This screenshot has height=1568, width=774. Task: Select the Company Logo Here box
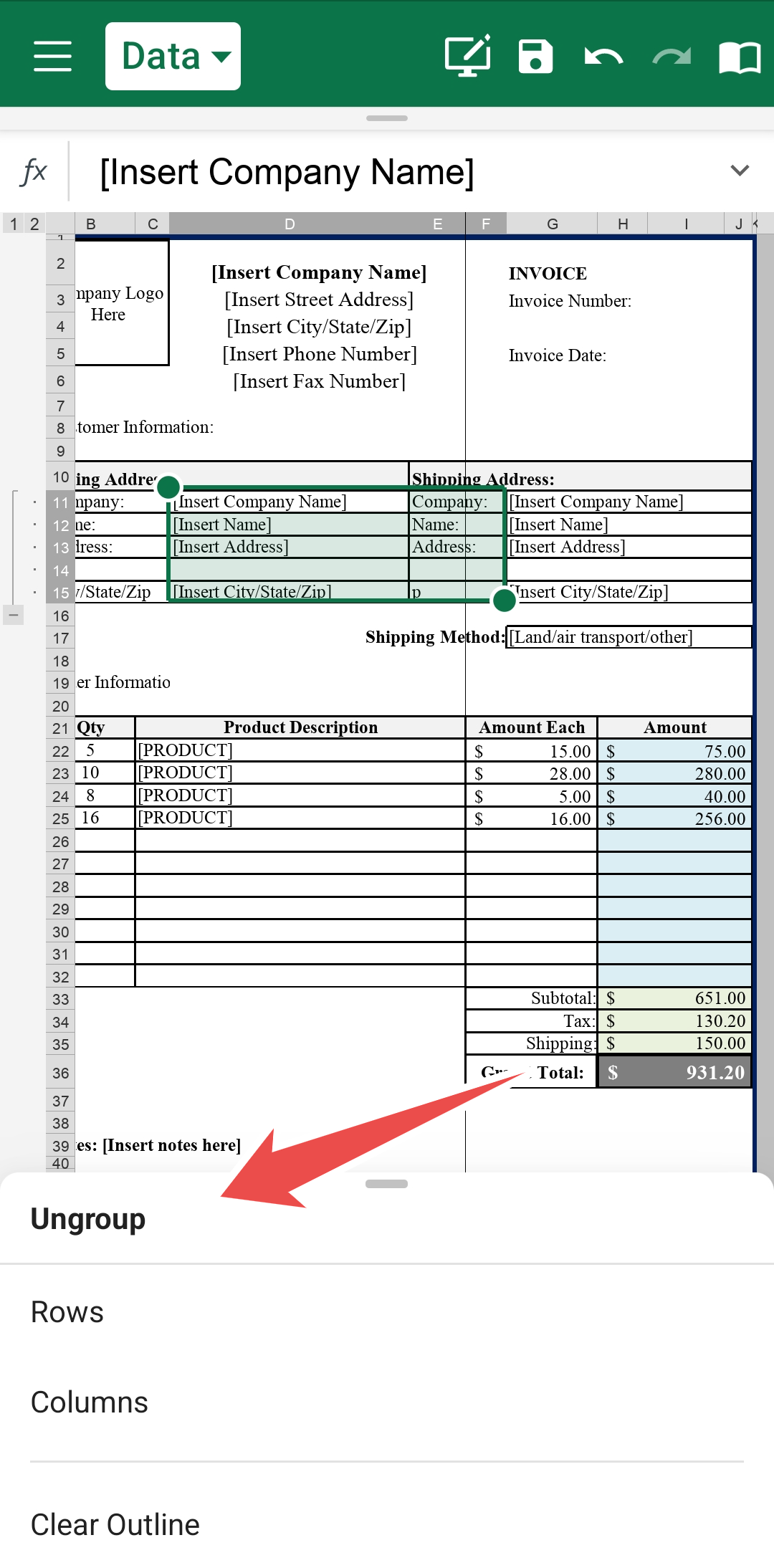[121, 303]
